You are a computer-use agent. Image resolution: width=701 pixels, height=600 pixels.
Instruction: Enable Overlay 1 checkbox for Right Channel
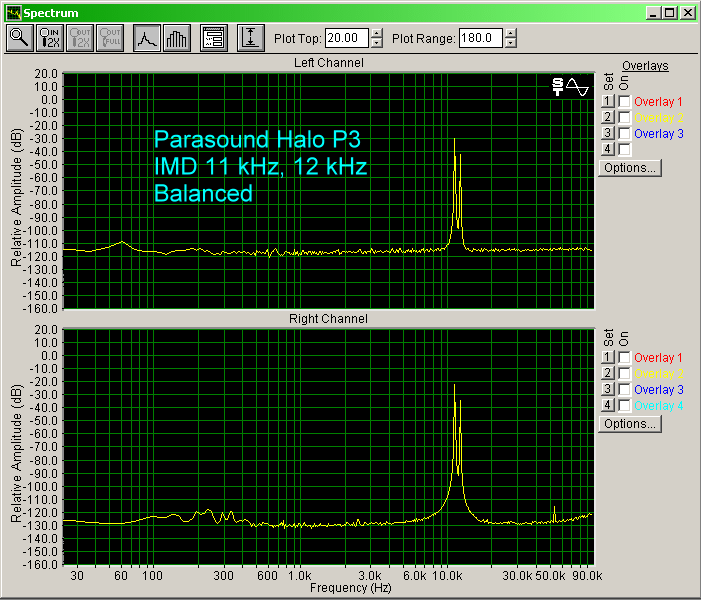tap(624, 358)
